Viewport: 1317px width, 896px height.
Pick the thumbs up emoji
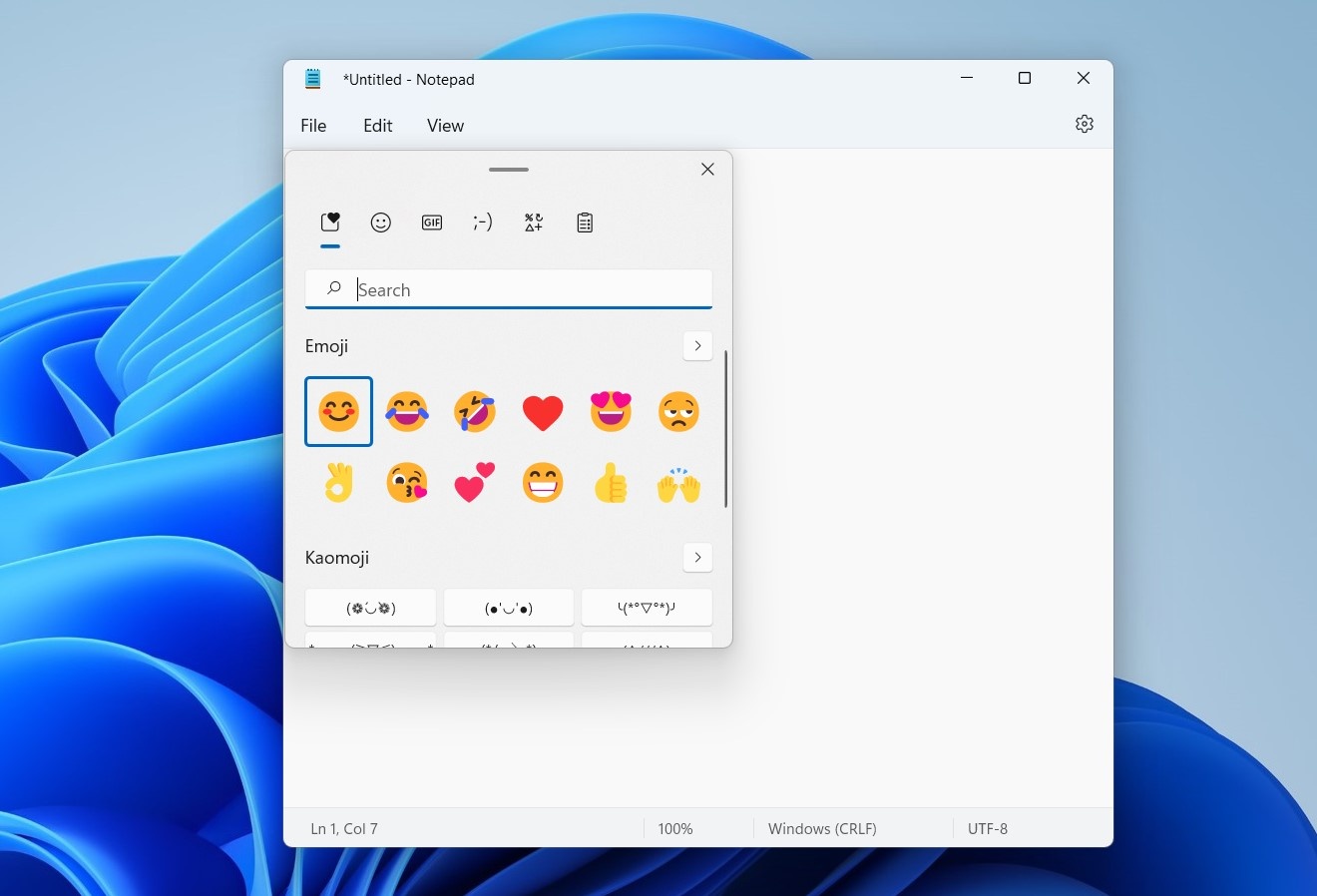pos(611,482)
